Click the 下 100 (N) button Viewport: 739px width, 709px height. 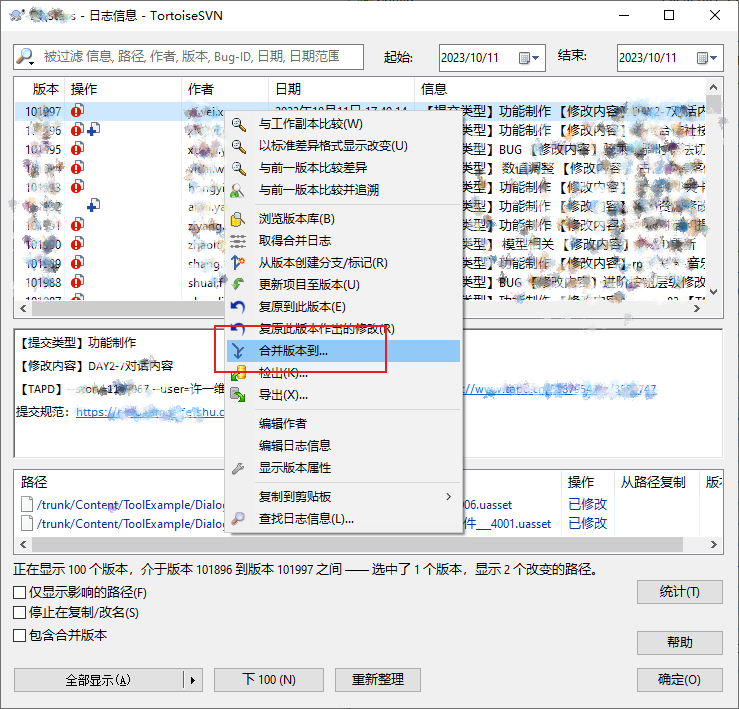[269, 680]
